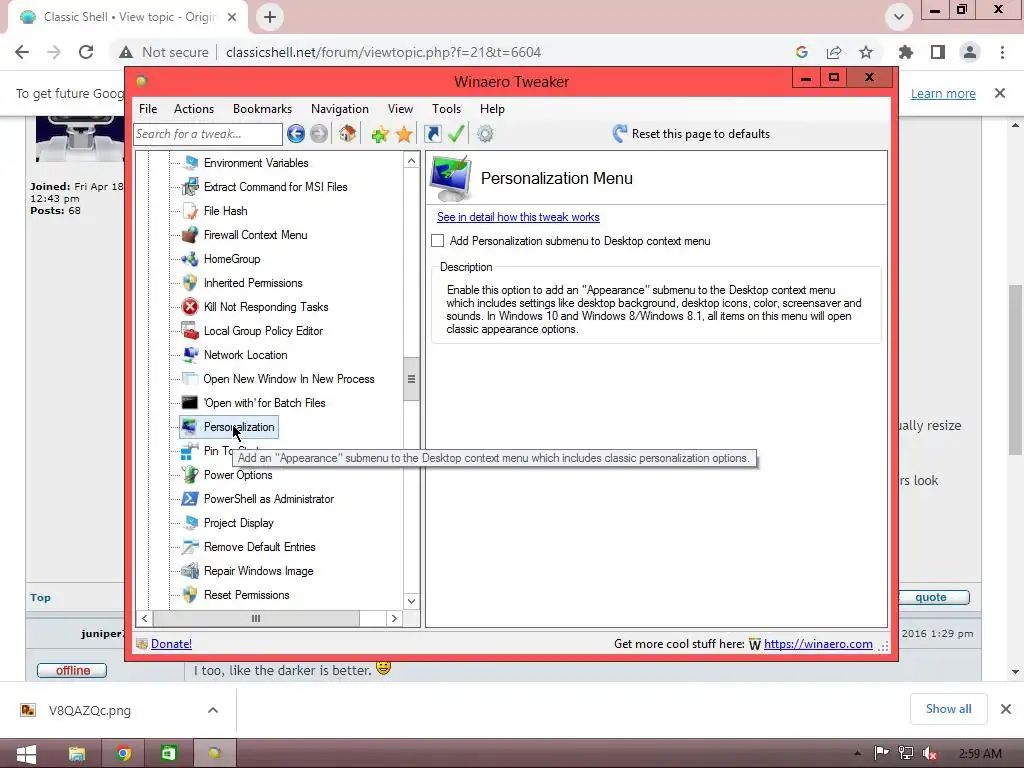1024x768 pixels.
Task: Open the Navigation menu
Action: point(340,109)
